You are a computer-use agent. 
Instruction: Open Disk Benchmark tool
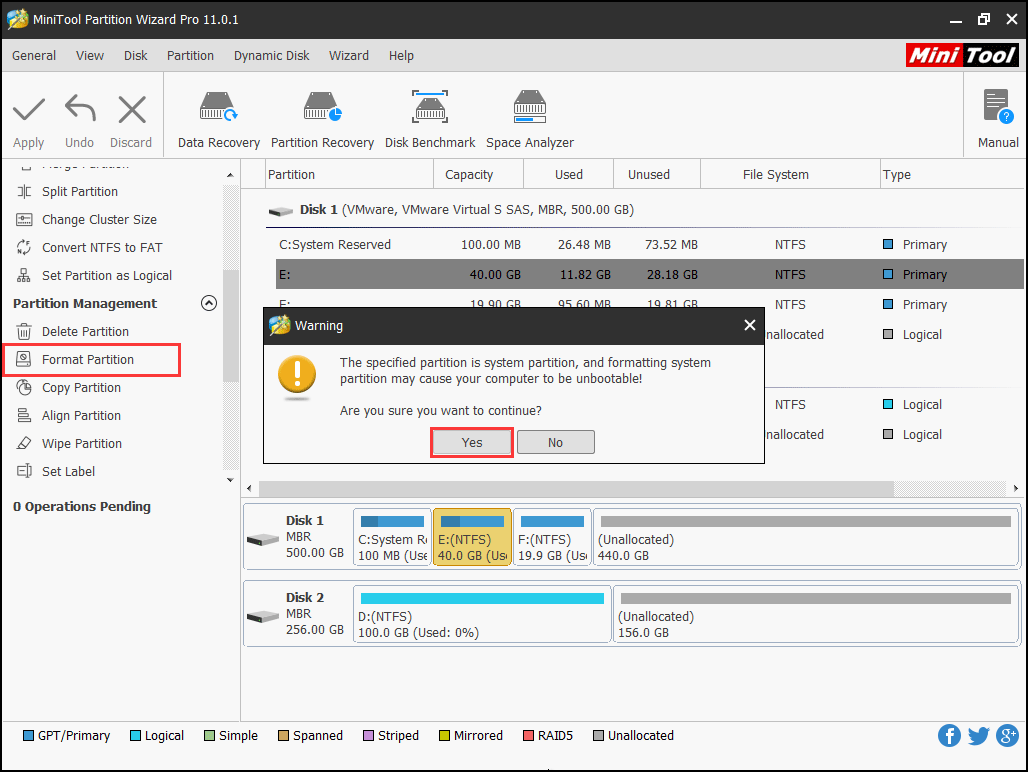click(430, 120)
